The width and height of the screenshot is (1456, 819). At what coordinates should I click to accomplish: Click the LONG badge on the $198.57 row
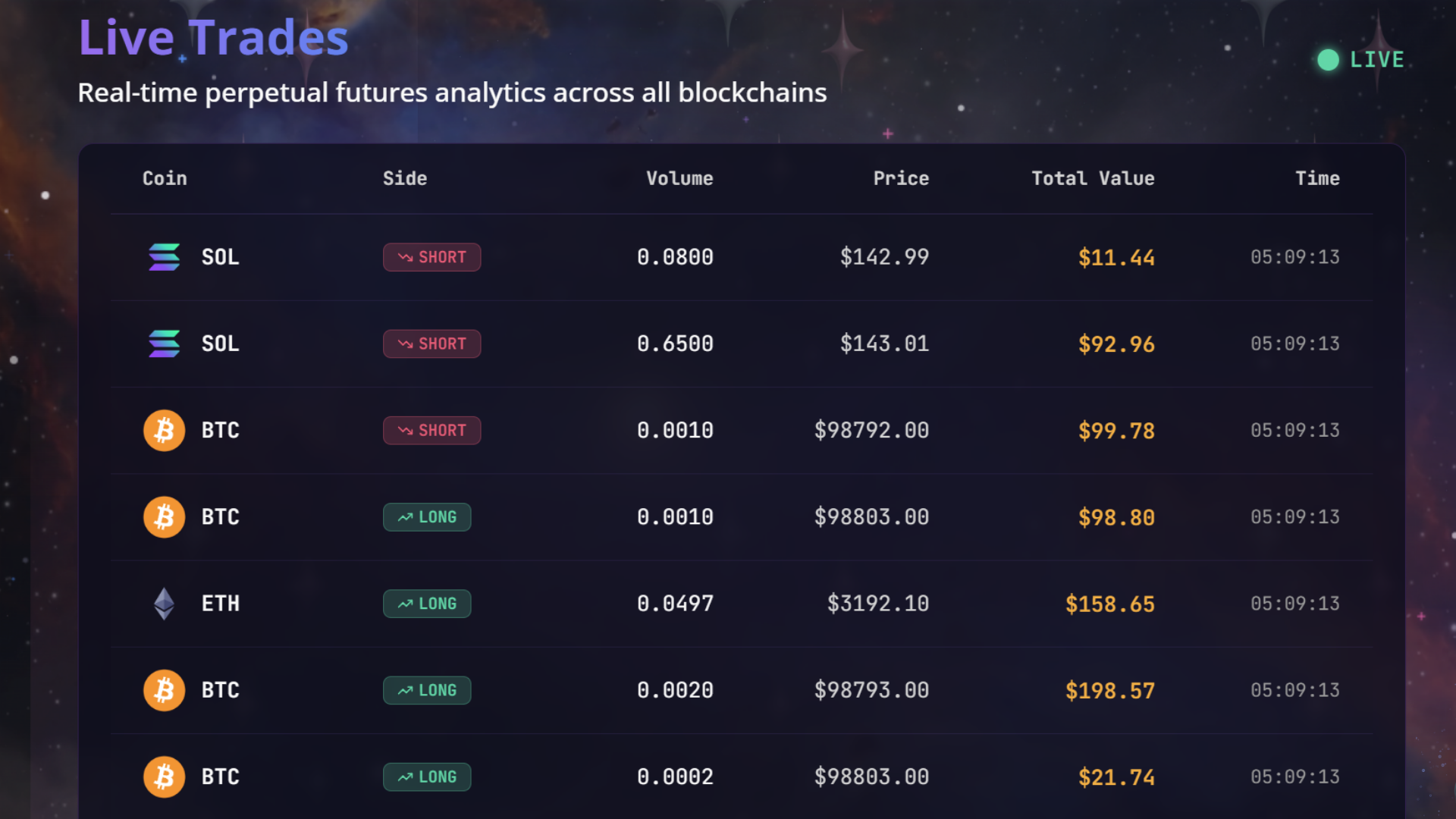click(427, 690)
